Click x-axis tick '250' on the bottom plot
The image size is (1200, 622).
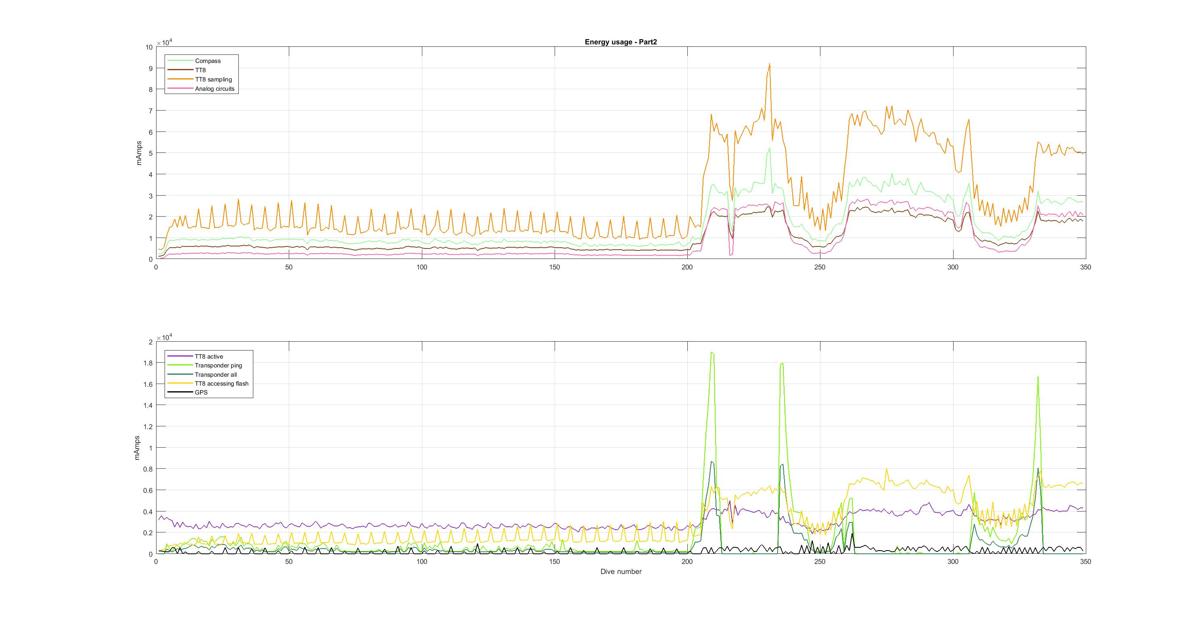coord(820,562)
